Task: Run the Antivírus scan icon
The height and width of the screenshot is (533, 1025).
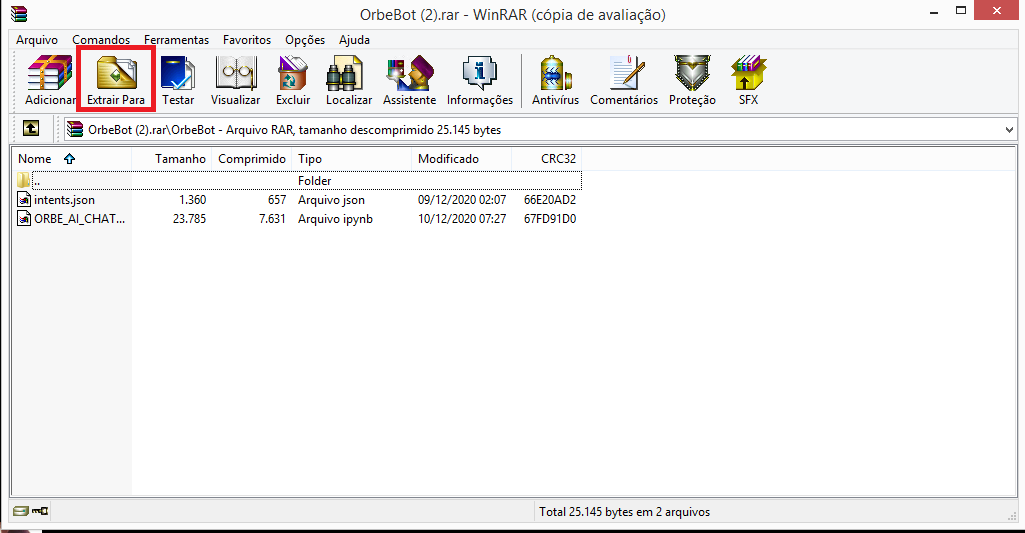Action: point(555,73)
